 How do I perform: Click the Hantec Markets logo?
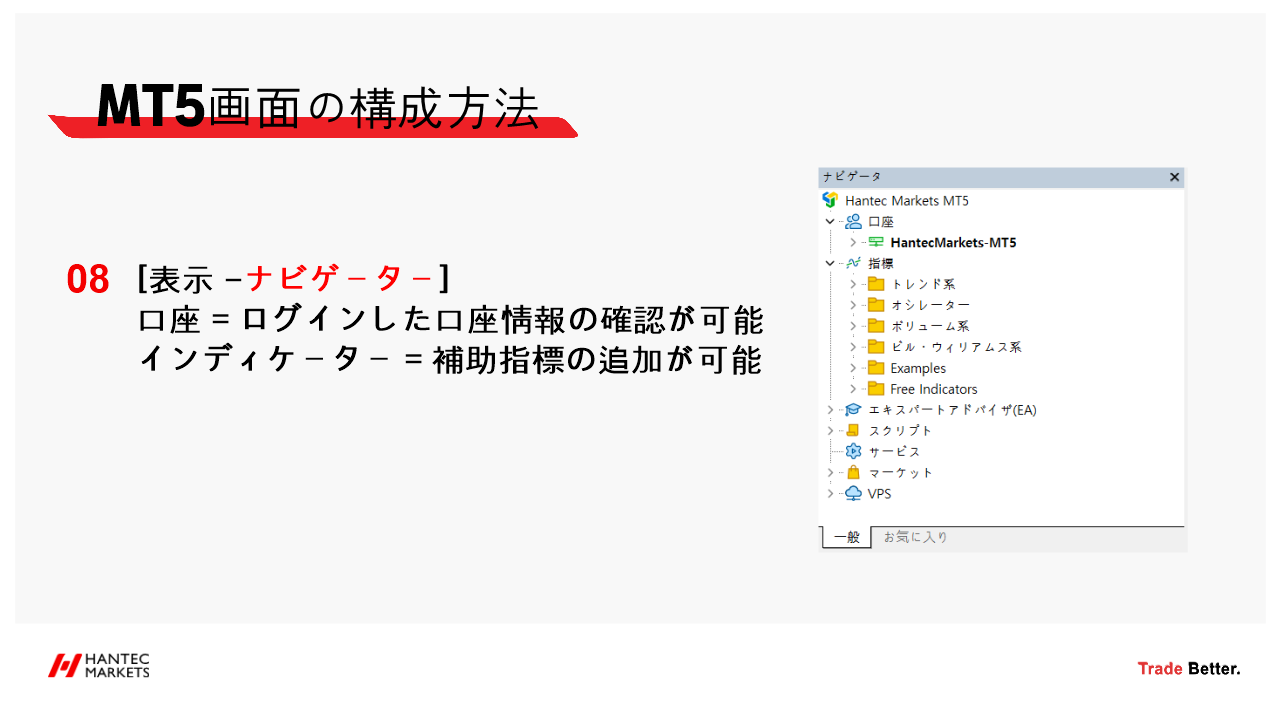tap(100, 666)
